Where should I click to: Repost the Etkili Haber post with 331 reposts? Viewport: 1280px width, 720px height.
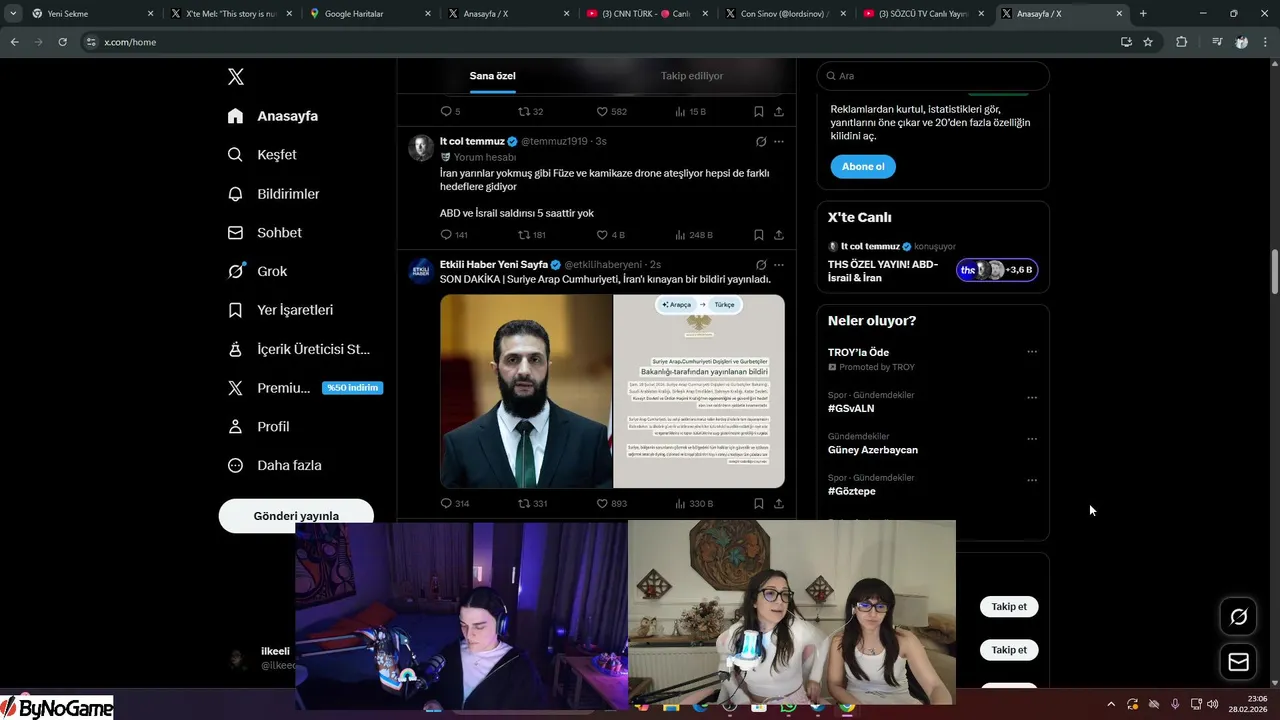click(532, 503)
